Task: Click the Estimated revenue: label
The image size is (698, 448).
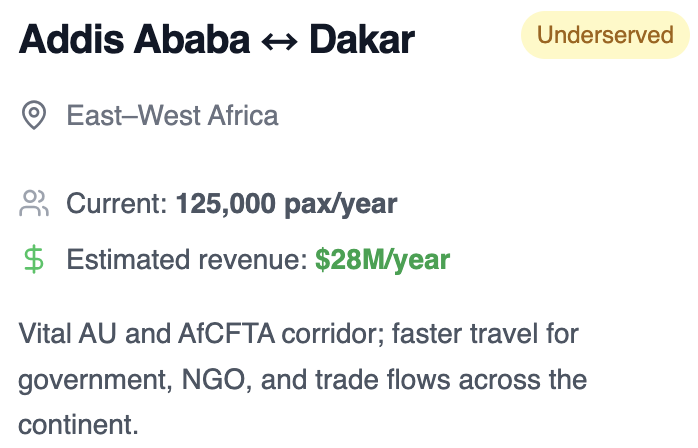Action: tap(187, 260)
